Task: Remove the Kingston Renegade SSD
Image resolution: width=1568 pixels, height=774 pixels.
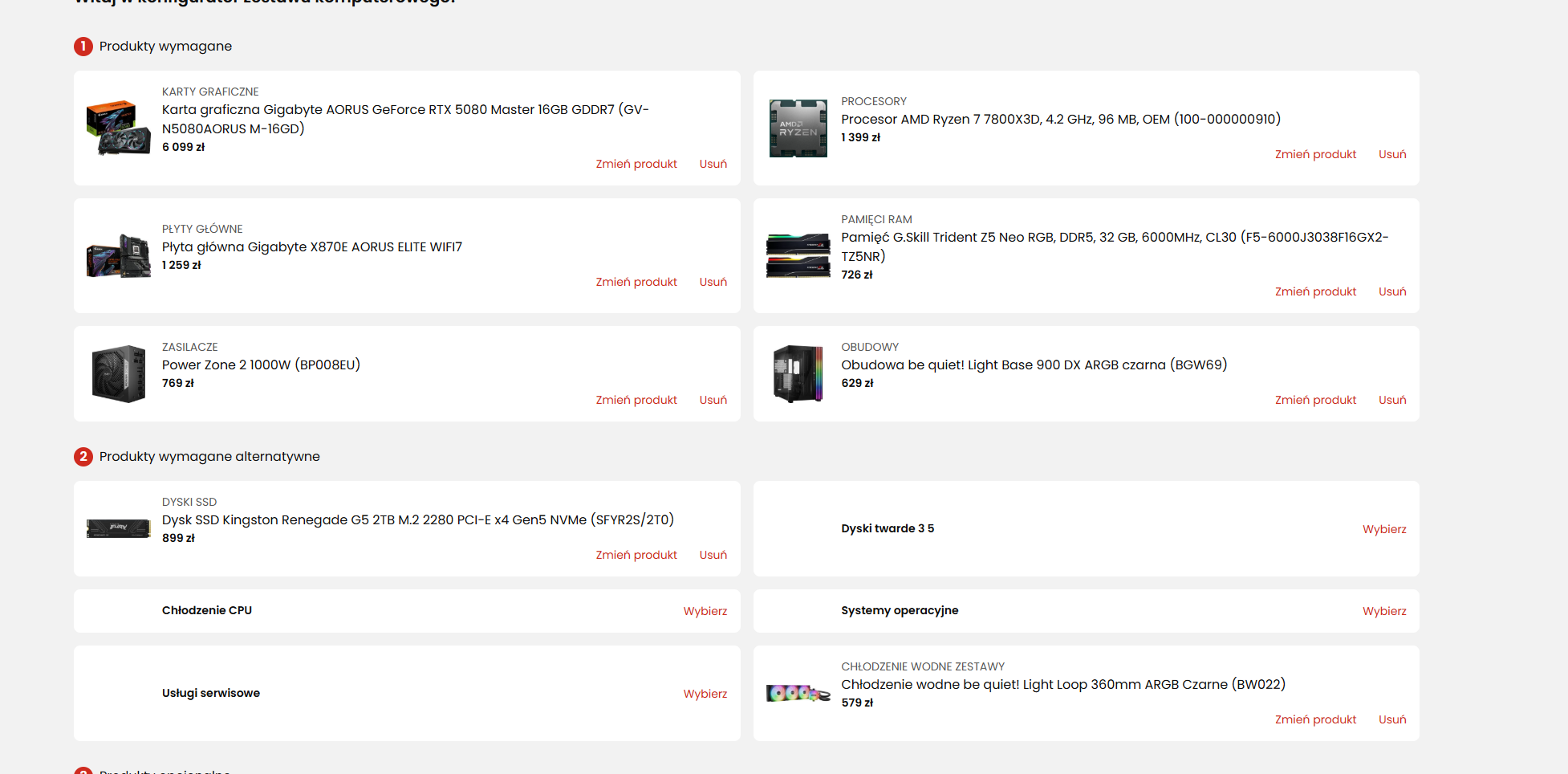Action: [713, 555]
